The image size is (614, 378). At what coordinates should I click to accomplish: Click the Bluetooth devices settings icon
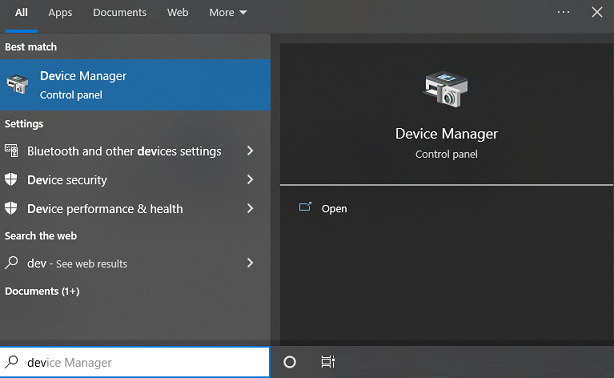pyautogui.click(x=11, y=151)
